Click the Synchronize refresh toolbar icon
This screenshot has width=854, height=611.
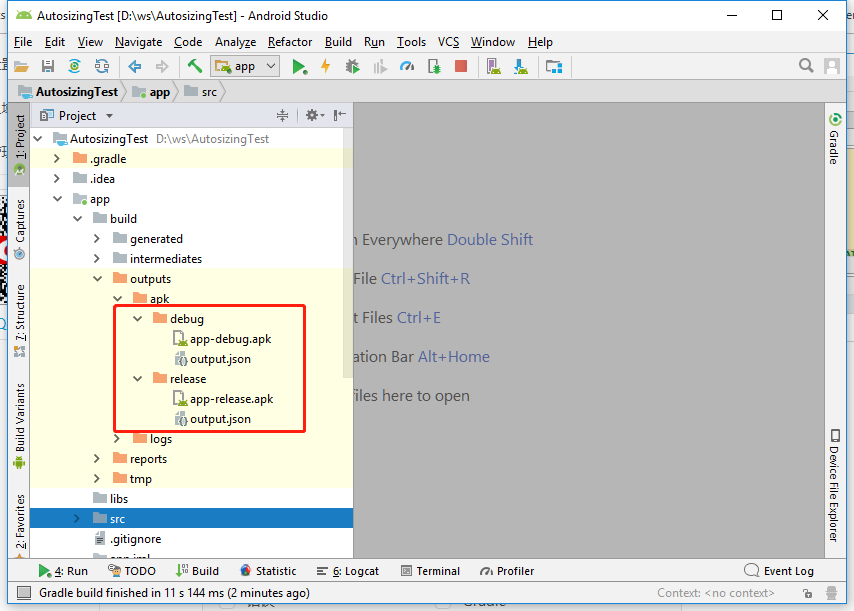102,66
